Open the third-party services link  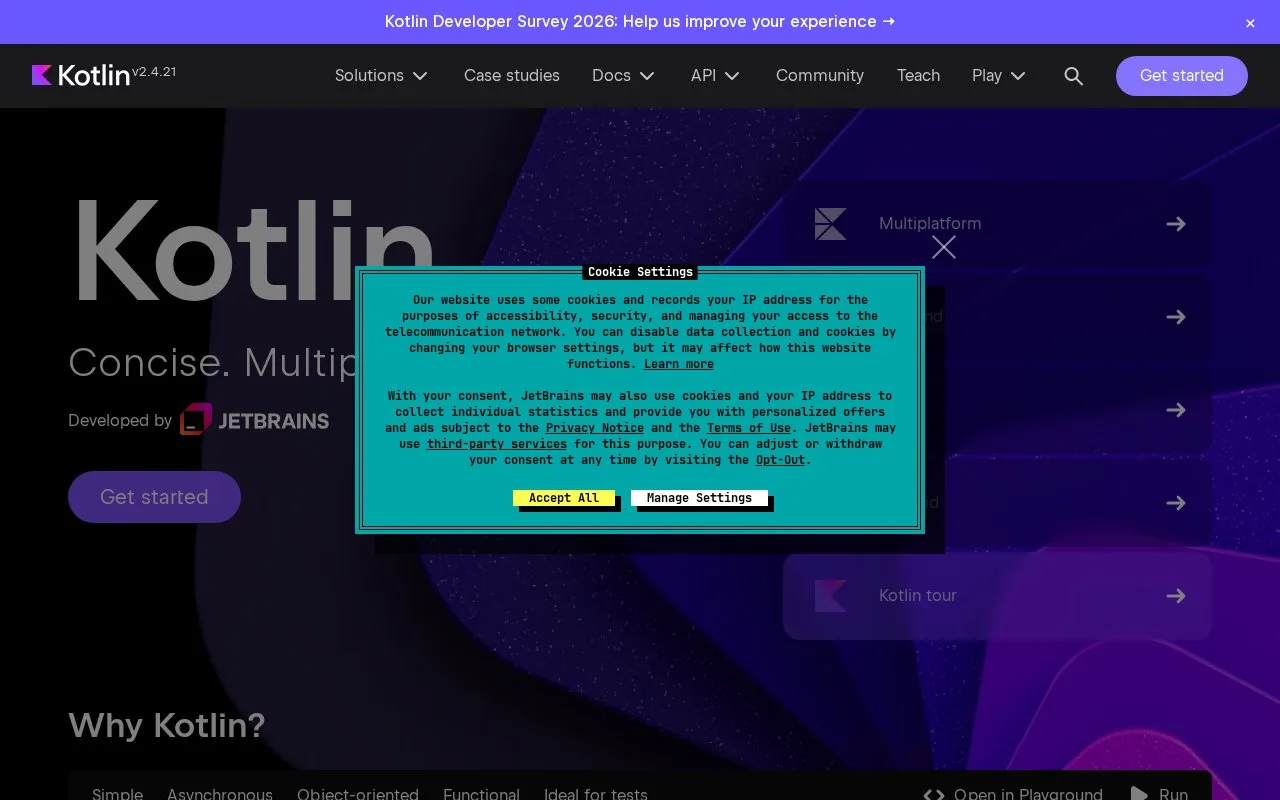pyautogui.click(x=497, y=444)
